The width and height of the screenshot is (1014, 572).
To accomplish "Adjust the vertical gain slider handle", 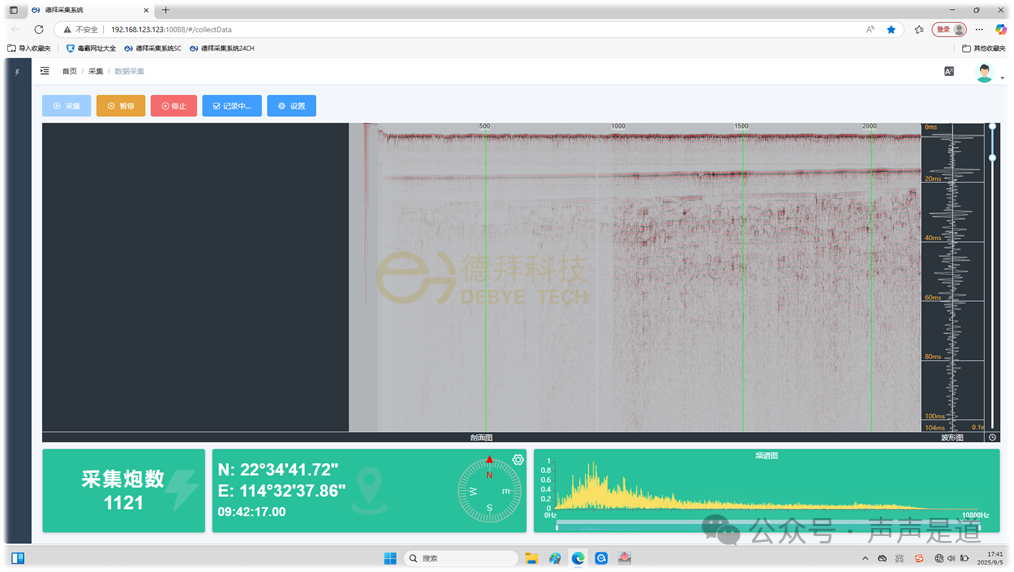I will (x=993, y=158).
